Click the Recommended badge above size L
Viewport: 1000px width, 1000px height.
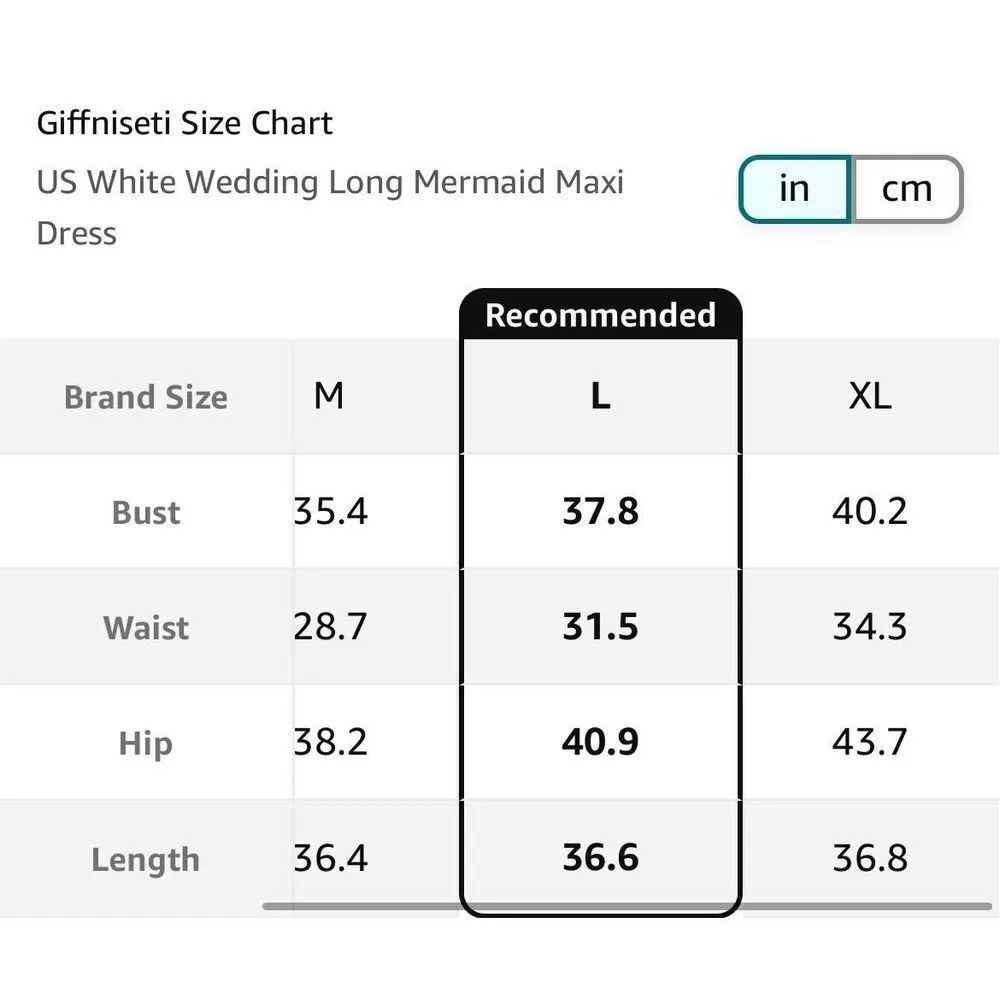pyautogui.click(x=600, y=315)
